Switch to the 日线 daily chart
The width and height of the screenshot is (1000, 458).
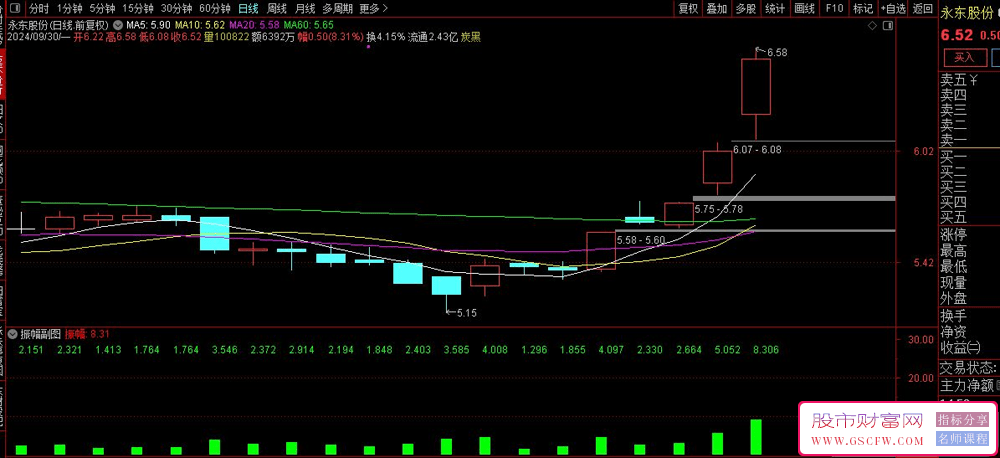248,8
